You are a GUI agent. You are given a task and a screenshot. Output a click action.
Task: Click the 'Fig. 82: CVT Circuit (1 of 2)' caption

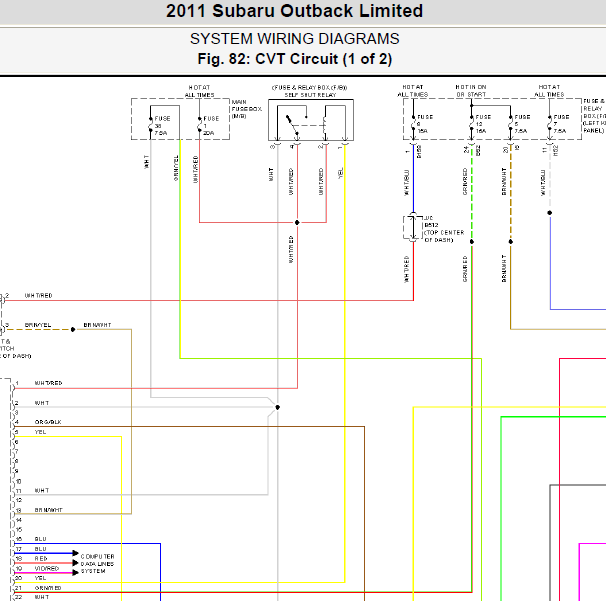click(x=294, y=59)
